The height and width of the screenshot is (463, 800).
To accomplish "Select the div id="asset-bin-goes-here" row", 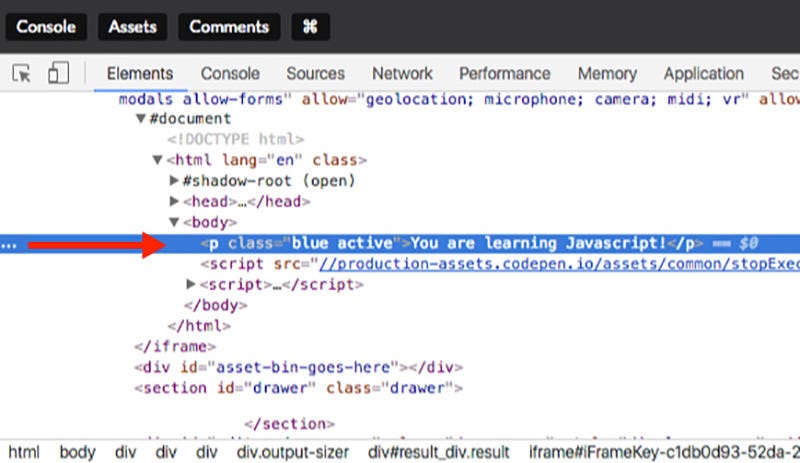I will [x=298, y=367].
